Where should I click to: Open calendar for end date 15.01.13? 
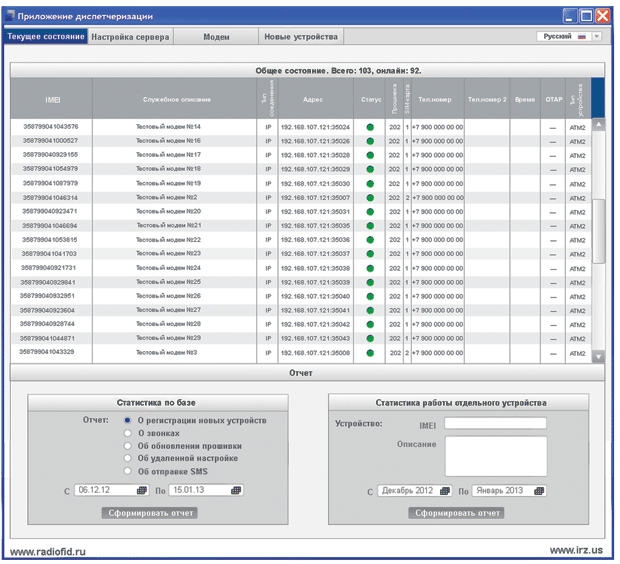point(236,490)
